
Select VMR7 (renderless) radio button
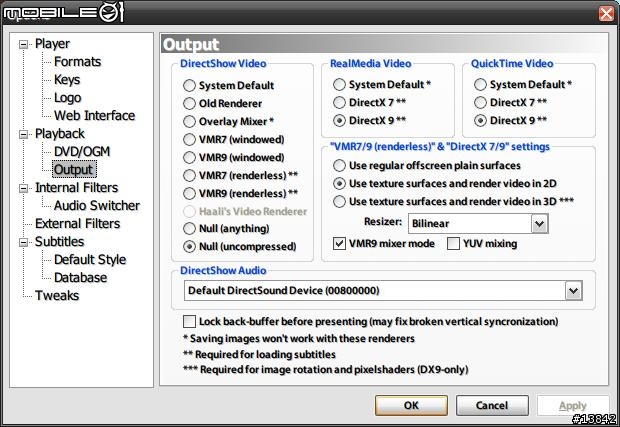point(189,175)
